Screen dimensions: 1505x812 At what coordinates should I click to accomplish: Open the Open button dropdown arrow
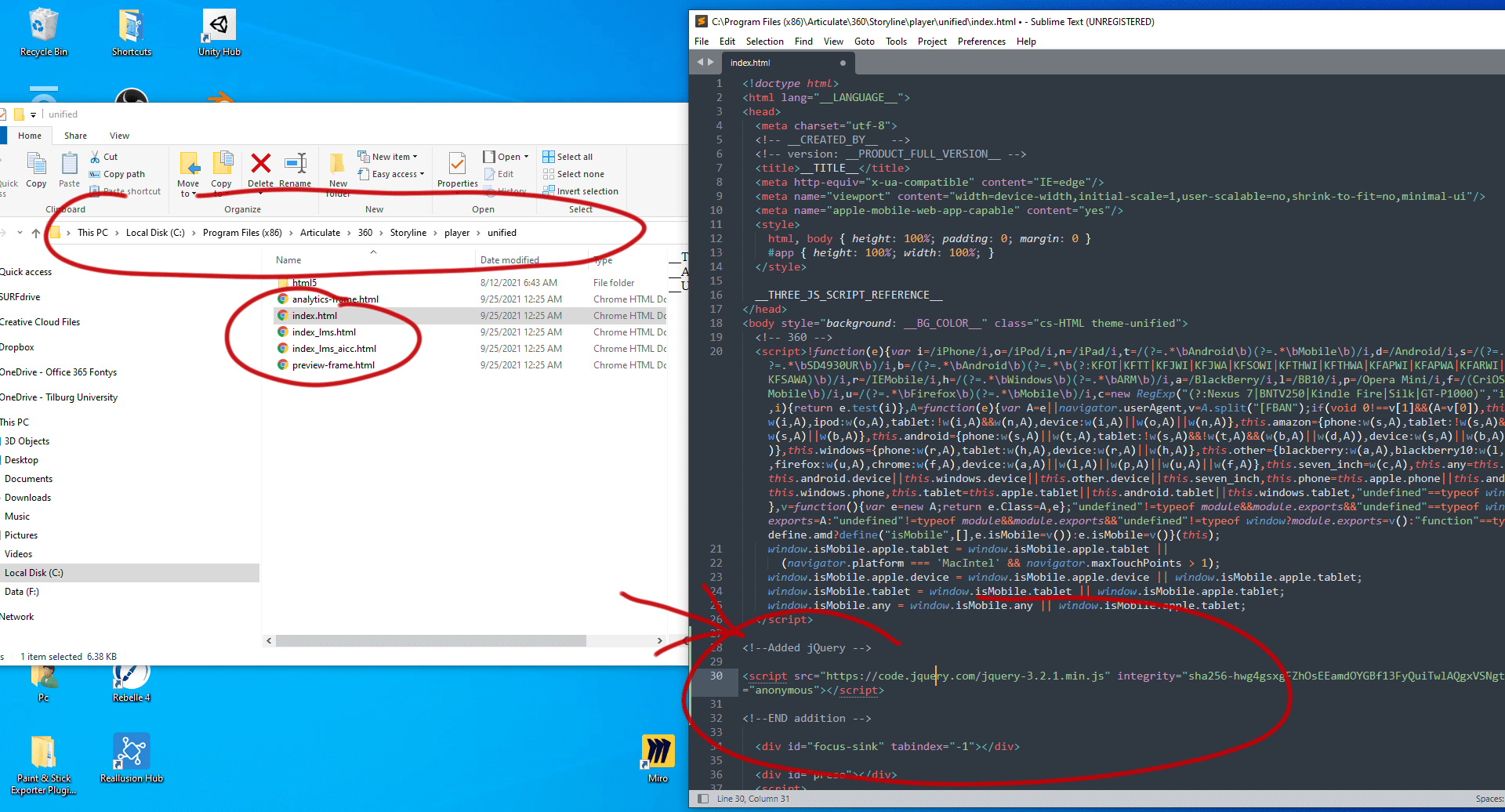[x=526, y=157]
